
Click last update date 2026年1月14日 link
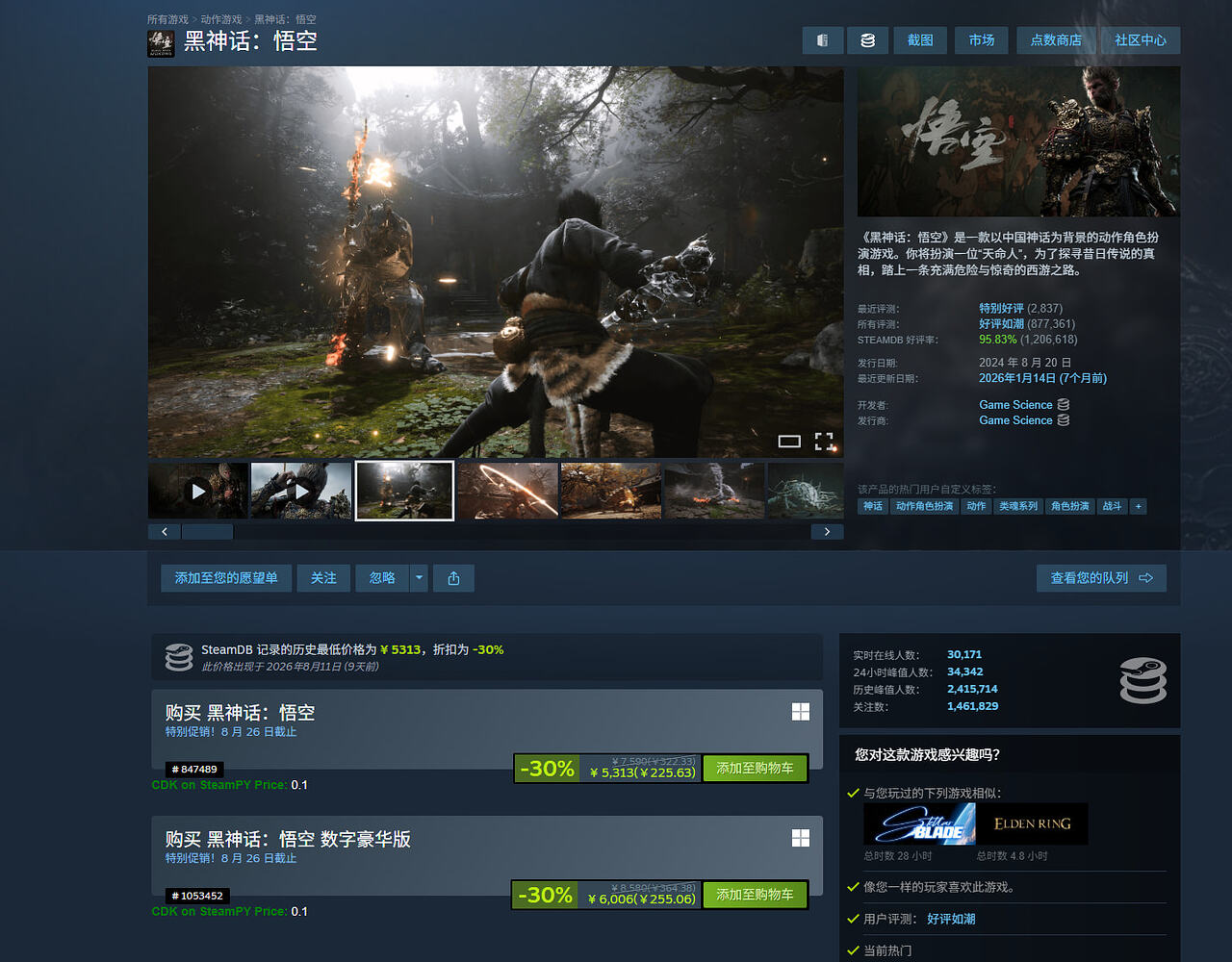tap(1042, 378)
